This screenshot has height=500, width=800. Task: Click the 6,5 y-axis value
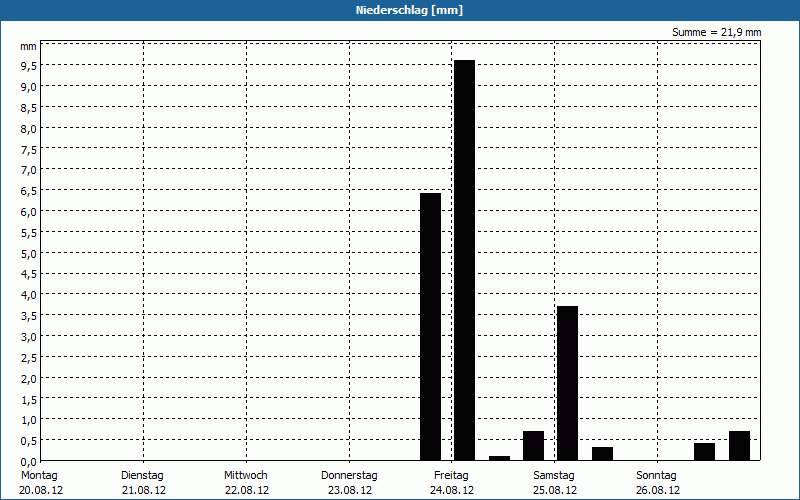tap(29, 191)
